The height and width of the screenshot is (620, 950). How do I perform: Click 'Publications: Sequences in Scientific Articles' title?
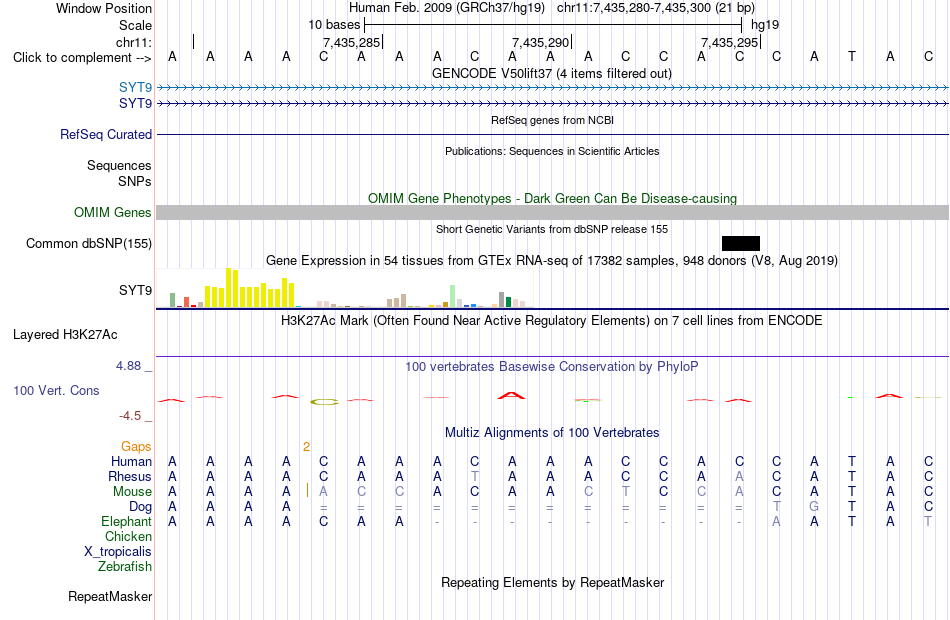[552, 151]
